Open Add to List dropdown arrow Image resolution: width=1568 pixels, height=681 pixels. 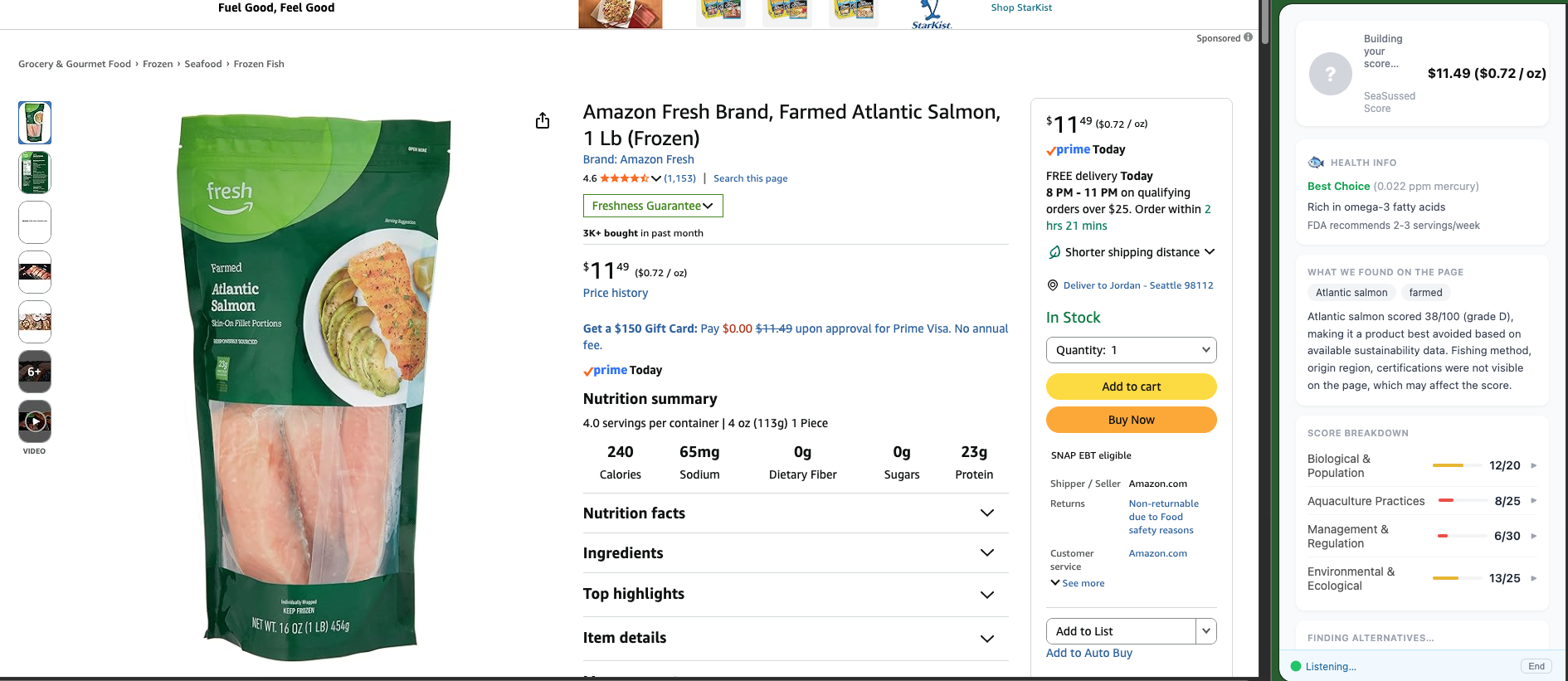click(x=1205, y=631)
